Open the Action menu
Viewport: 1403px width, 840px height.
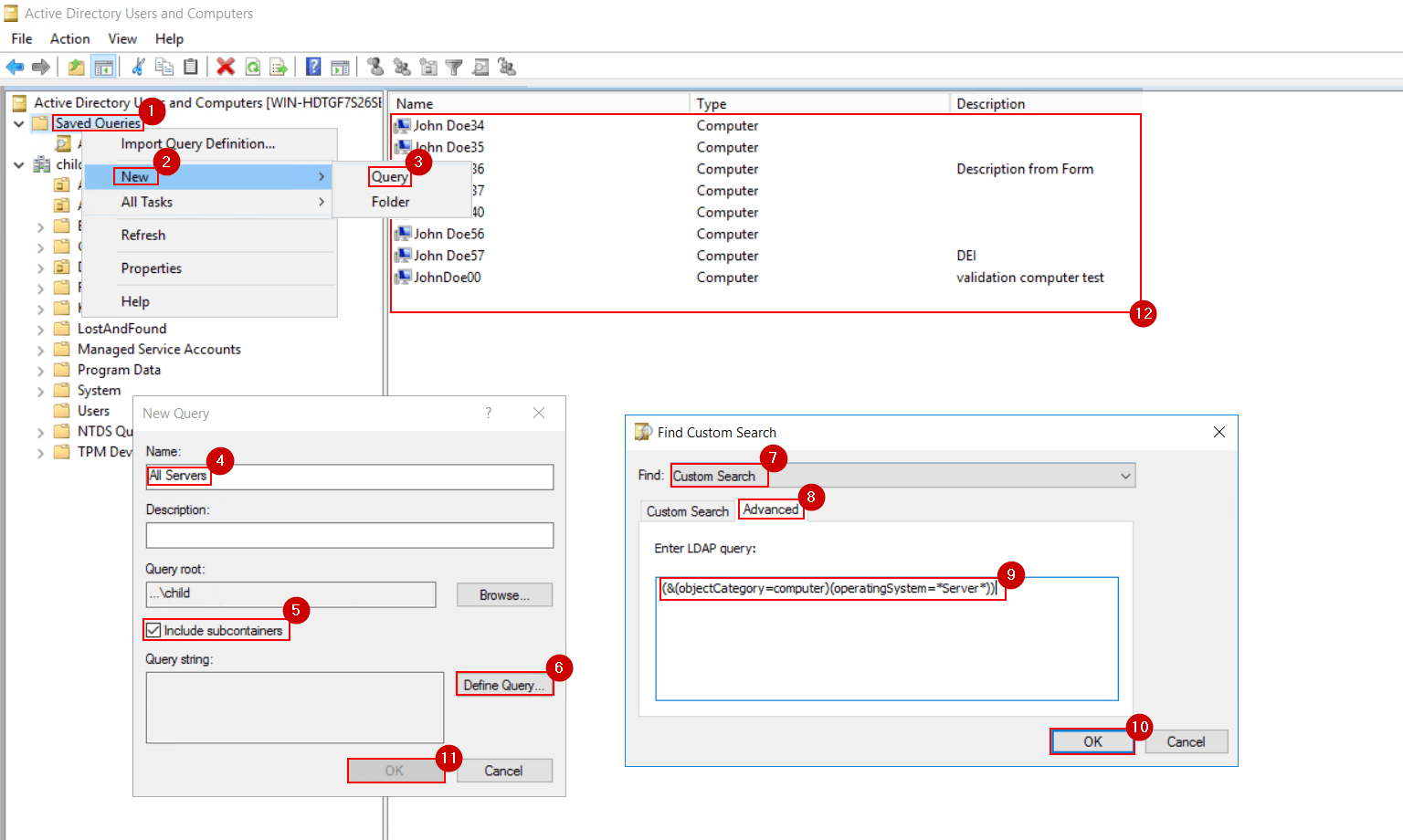[x=70, y=38]
